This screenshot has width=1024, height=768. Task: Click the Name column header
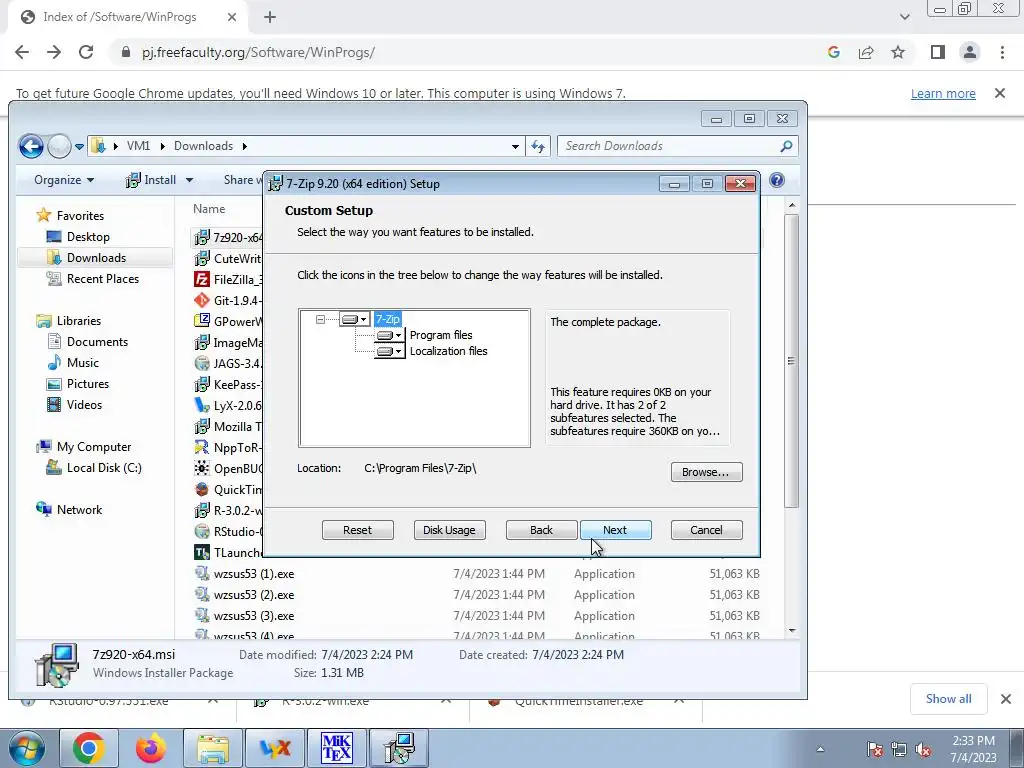(209, 209)
